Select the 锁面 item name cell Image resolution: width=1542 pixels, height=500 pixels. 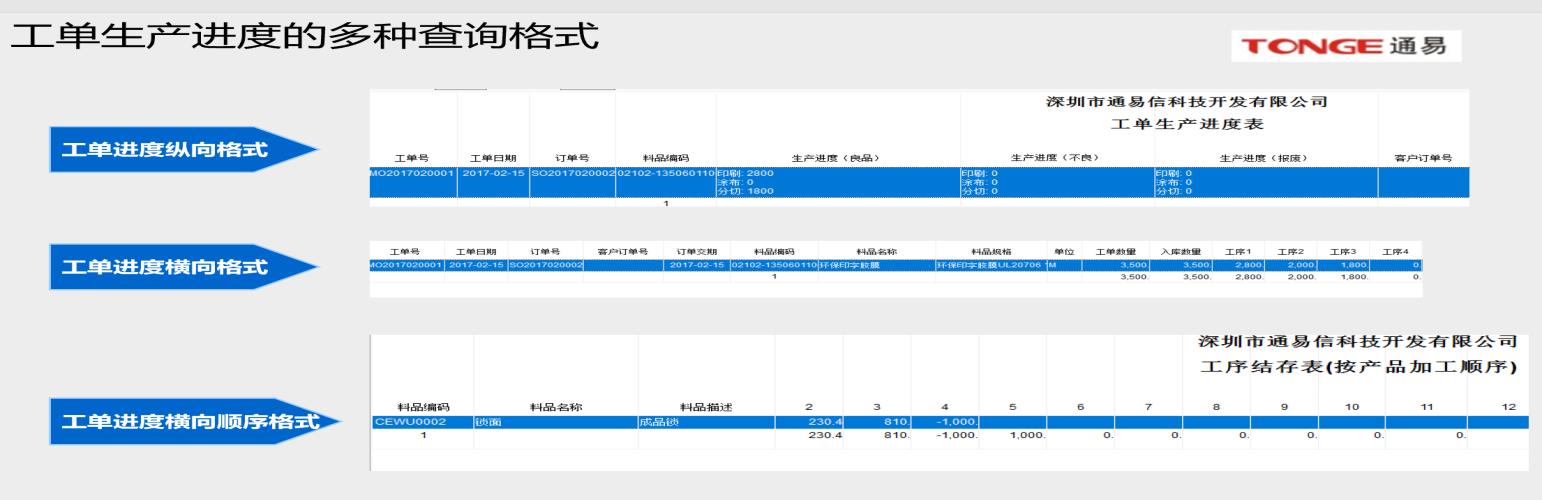click(x=555, y=422)
